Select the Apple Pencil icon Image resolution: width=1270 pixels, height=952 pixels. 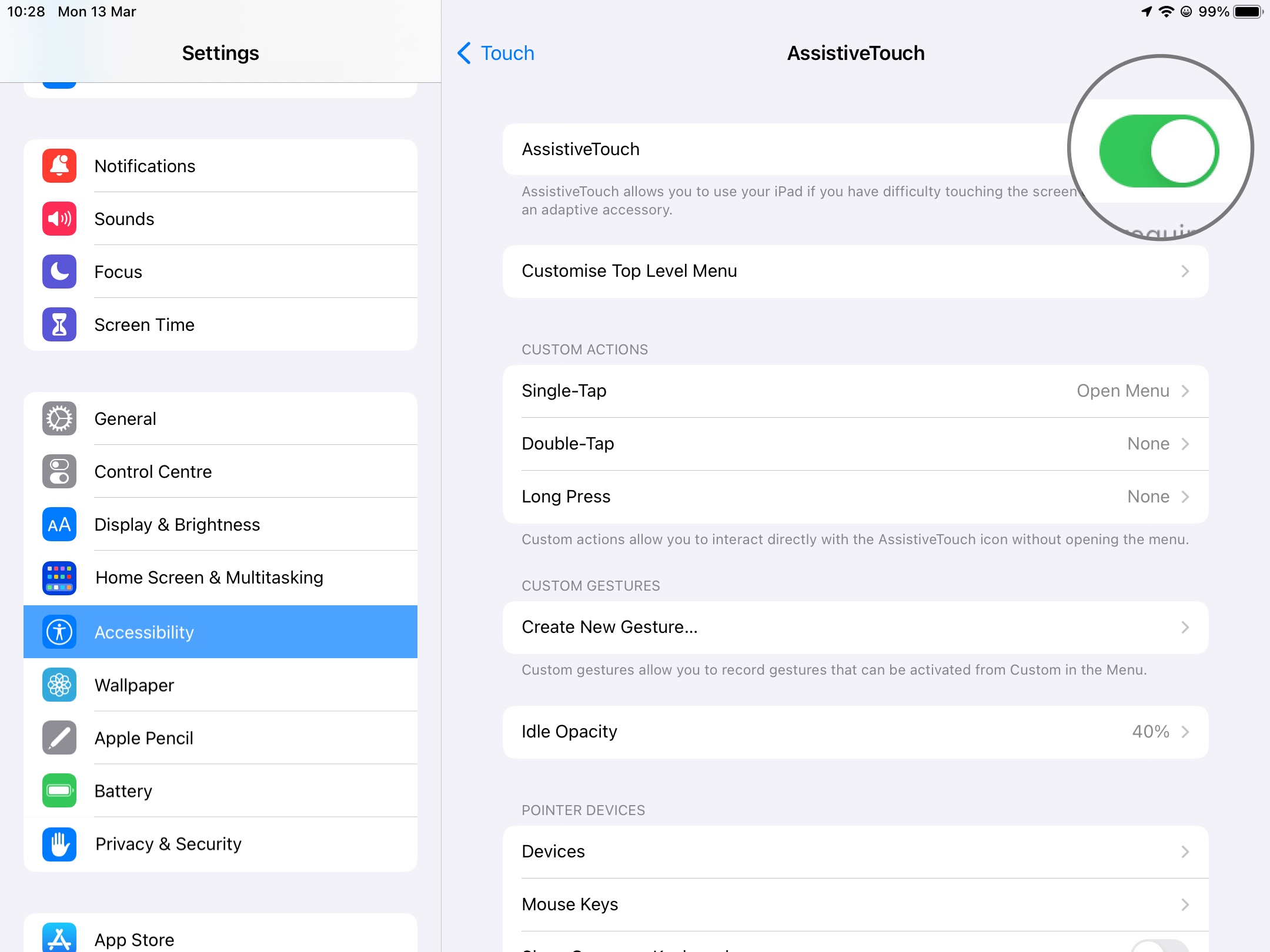click(59, 738)
